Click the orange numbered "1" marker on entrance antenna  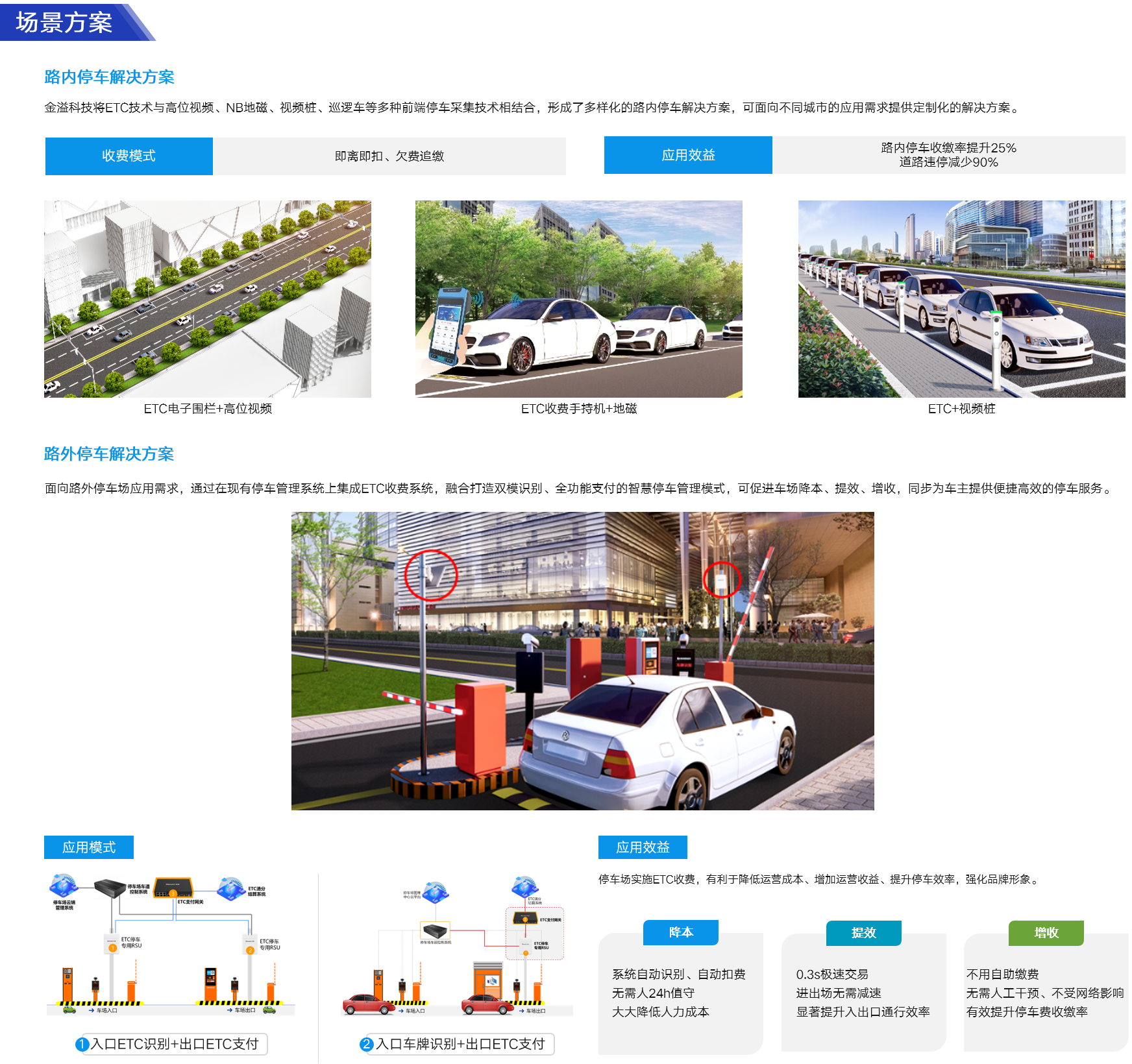coord(112,947)
